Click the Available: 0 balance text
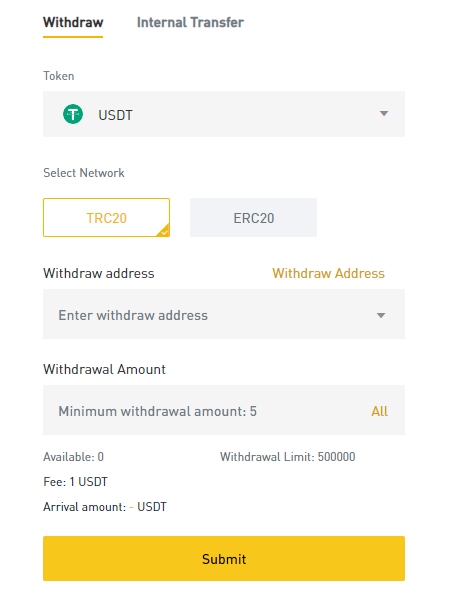Viewport: 471px width, 594px height. tap(74, 457)
